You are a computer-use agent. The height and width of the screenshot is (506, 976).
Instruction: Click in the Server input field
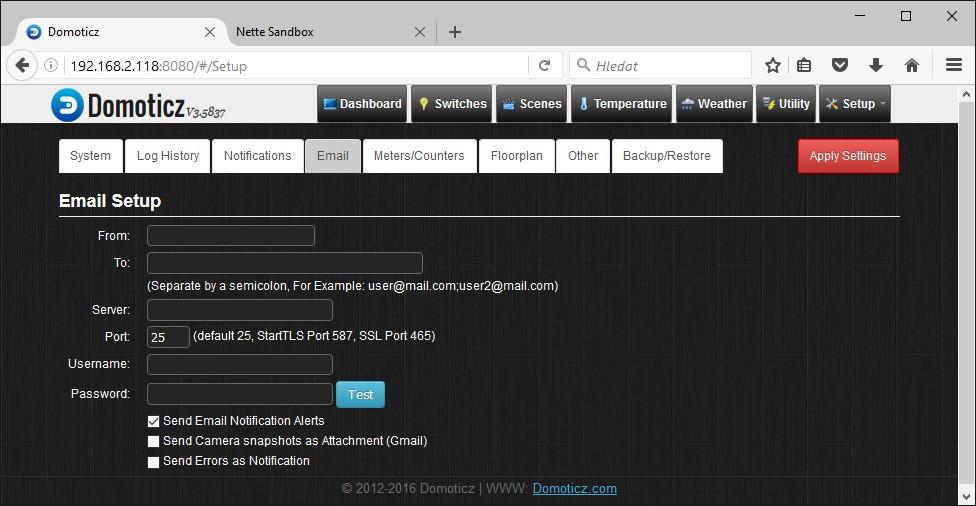tap(240, 310)
